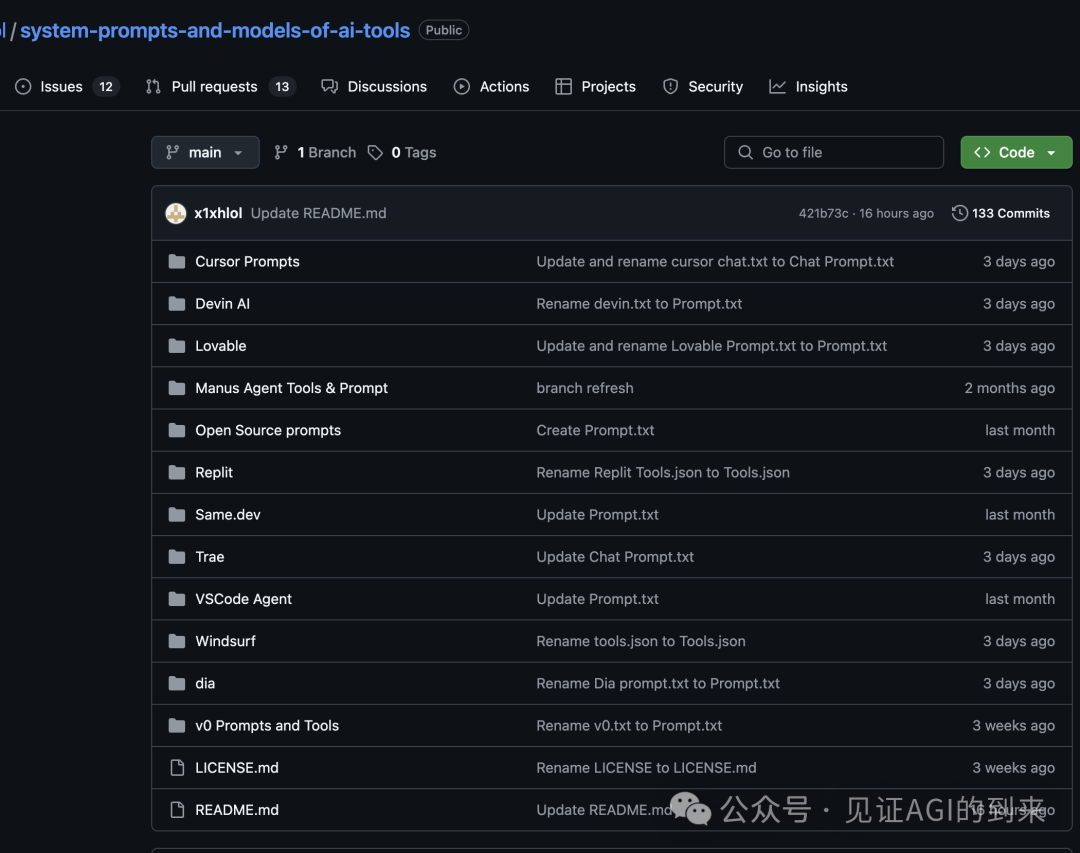
Task: Open the Security tab
Action: pyautogui.click(x=714, y=87)
